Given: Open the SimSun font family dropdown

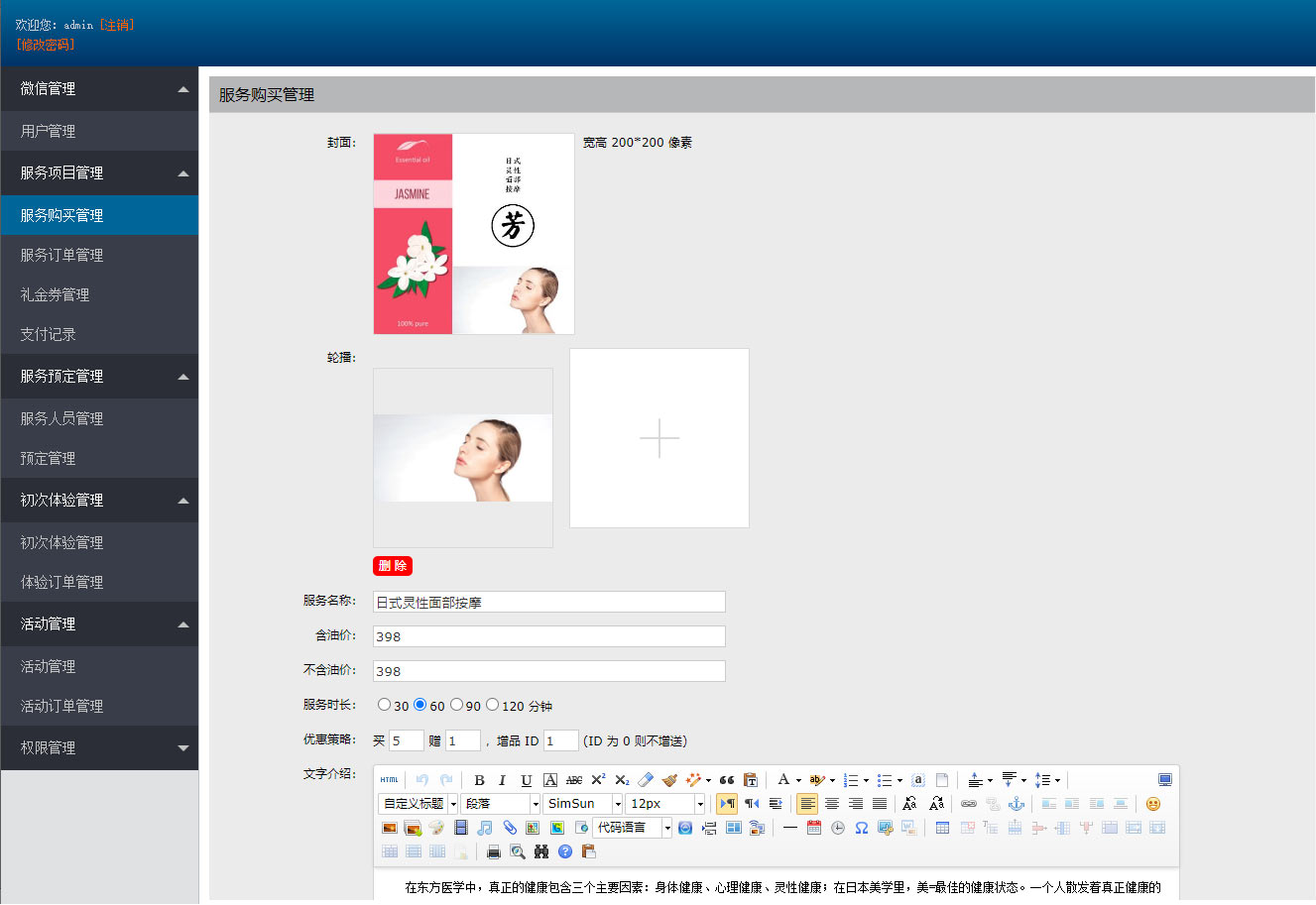Looking at the screenshot, I should [617, 804].
